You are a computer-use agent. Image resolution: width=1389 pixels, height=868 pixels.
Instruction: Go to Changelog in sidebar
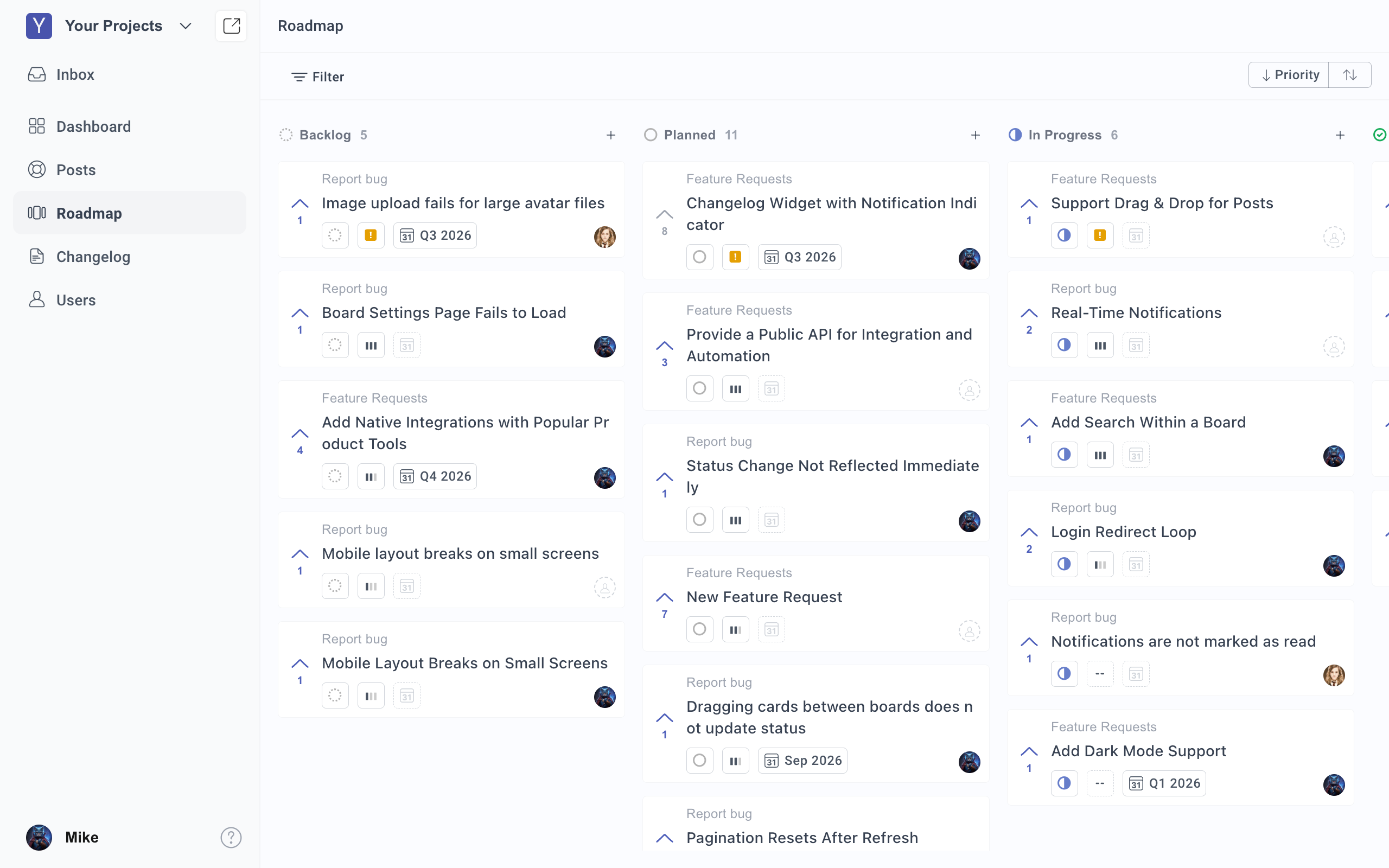click(x=93, y=257)
